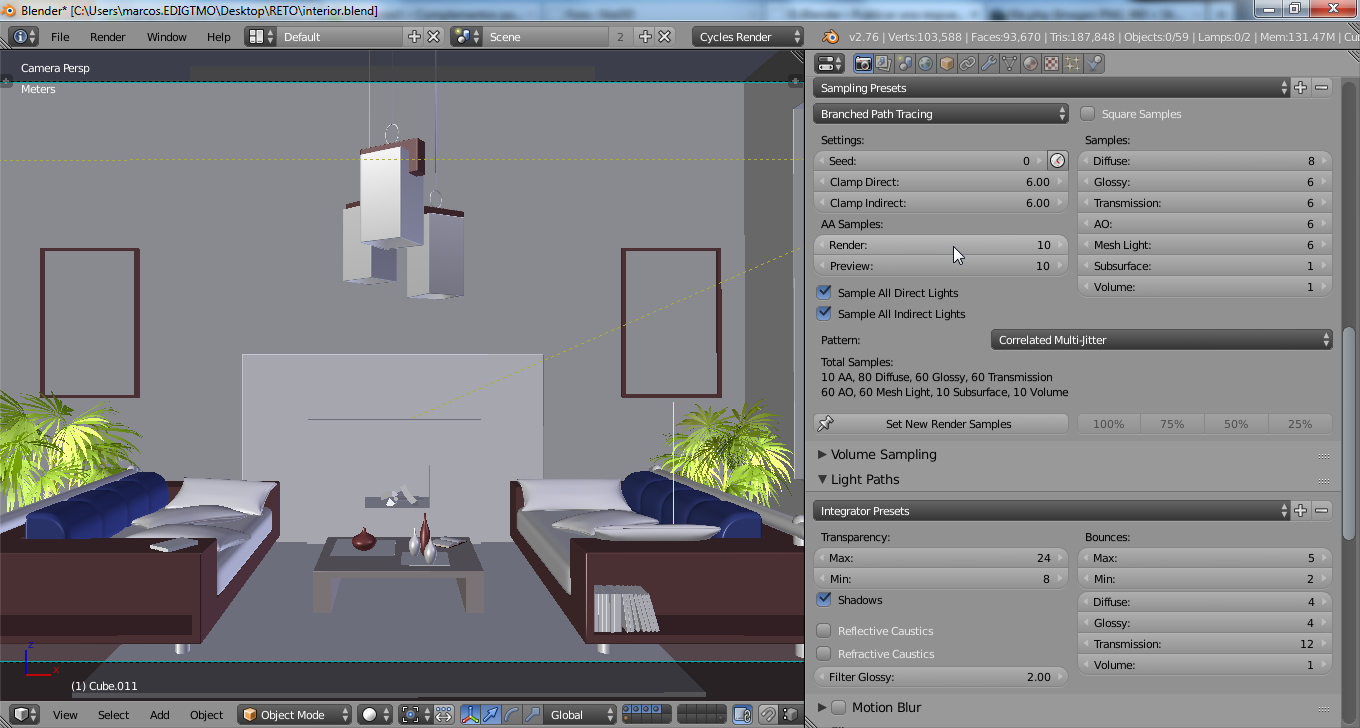This screenshot has height=728, width=1360.
Task: Open the Render properties tab (camera icon)
Action: 863,63
